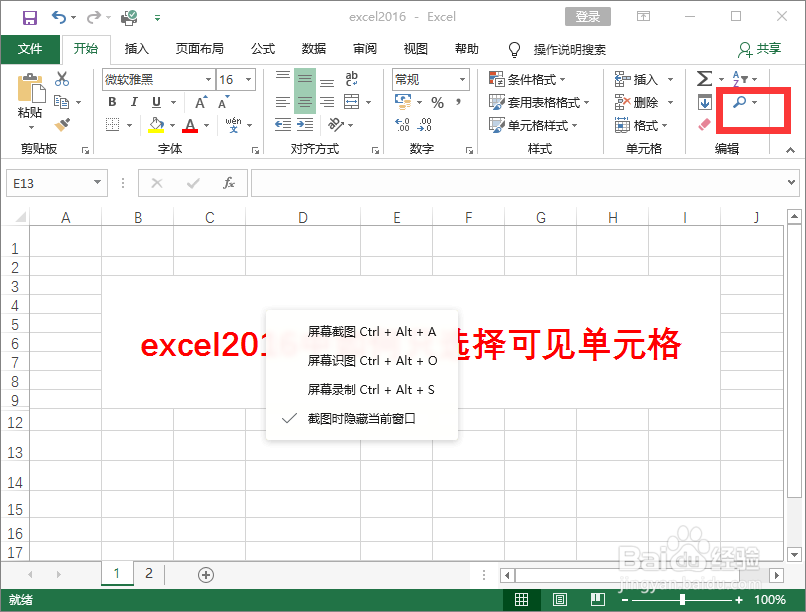806x612 pixels.
Task: Click the Fill down arrow icon
Action: [x=705, y=102]
